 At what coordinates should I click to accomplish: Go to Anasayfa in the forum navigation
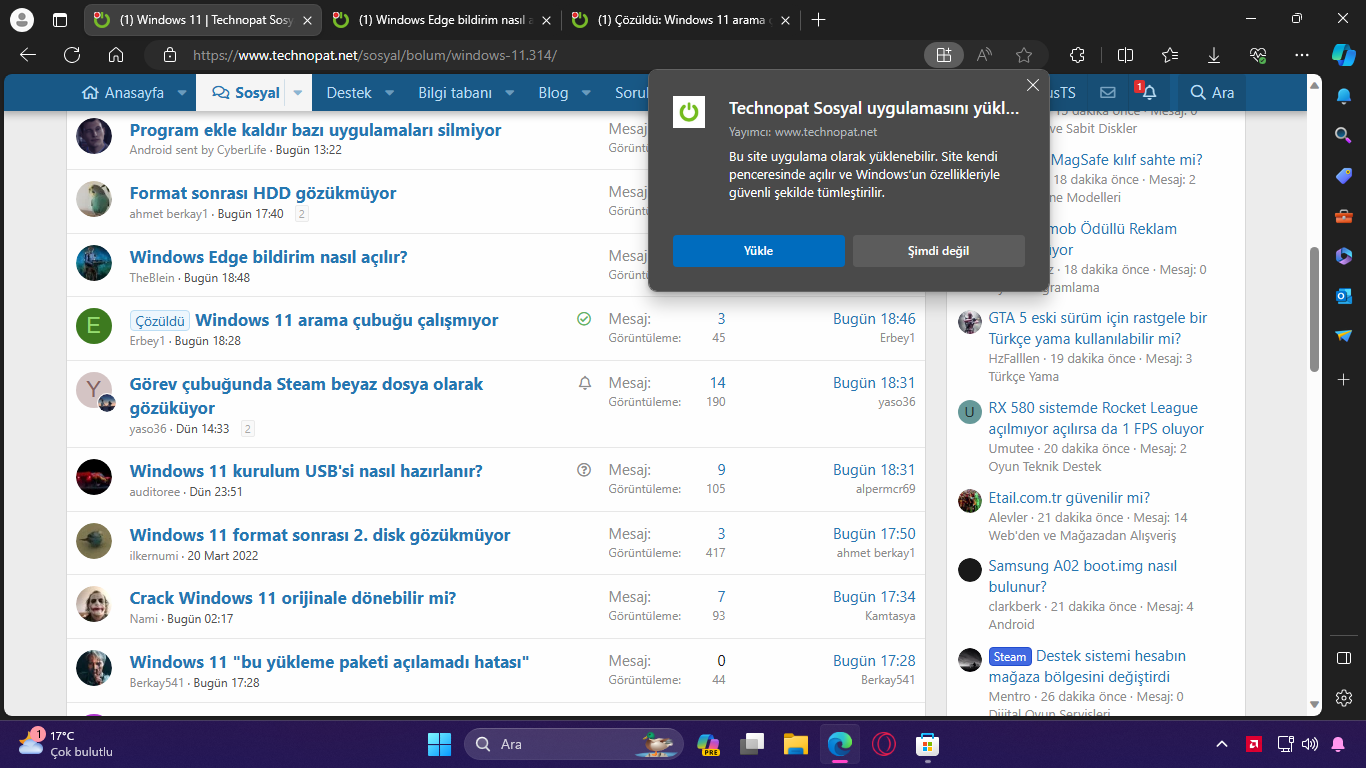tap(123, 93)
